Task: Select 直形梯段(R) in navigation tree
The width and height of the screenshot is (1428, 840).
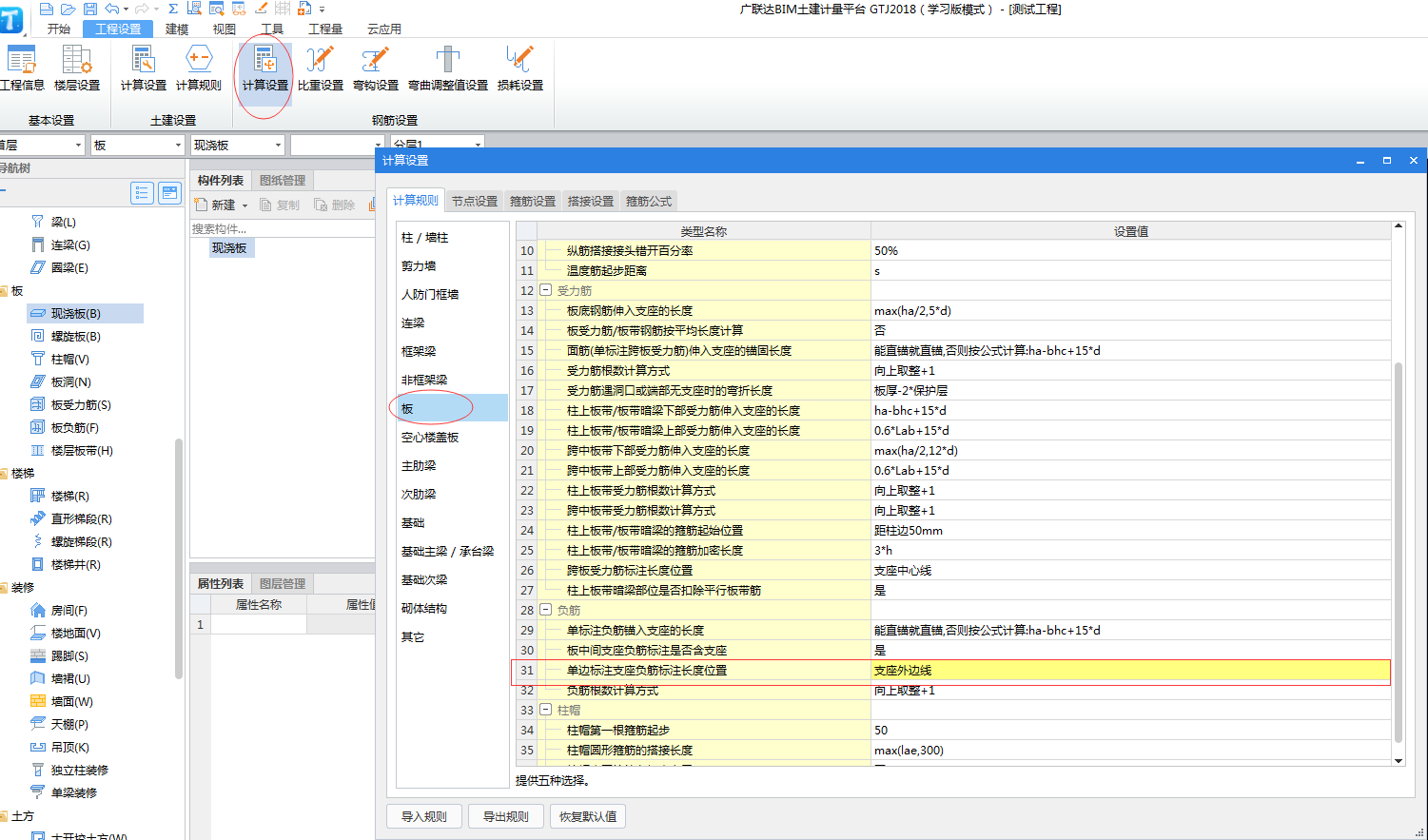Action: coord(81,518)
